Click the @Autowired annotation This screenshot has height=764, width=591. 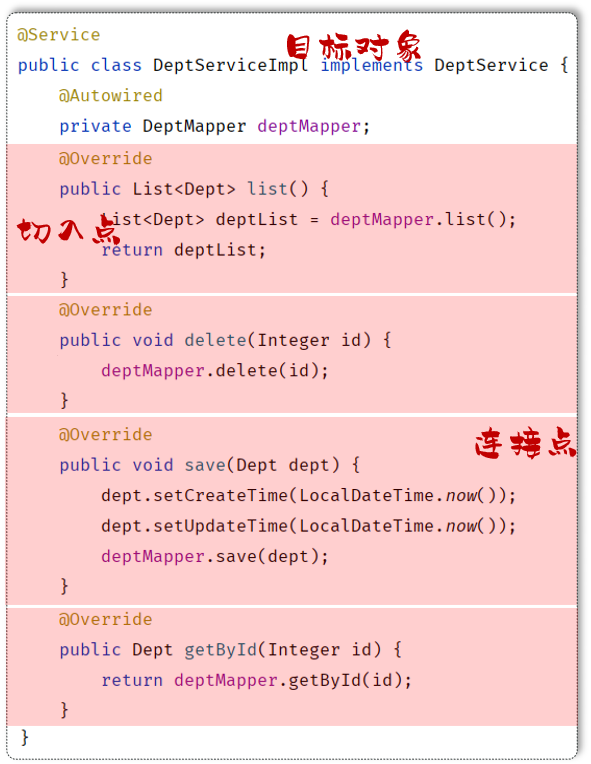(111, 96)
